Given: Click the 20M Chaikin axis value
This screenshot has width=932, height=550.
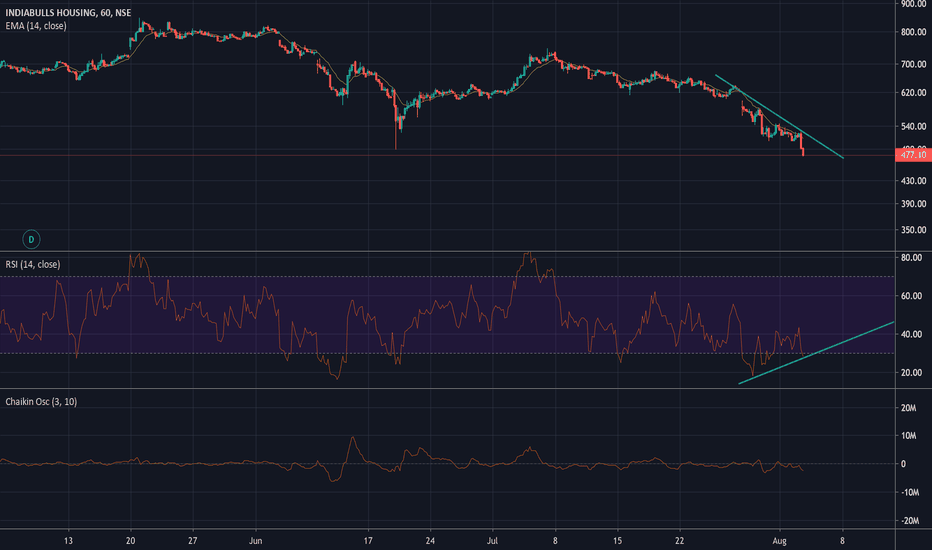Looking at the screenshot, I should [x=908, y=408].
